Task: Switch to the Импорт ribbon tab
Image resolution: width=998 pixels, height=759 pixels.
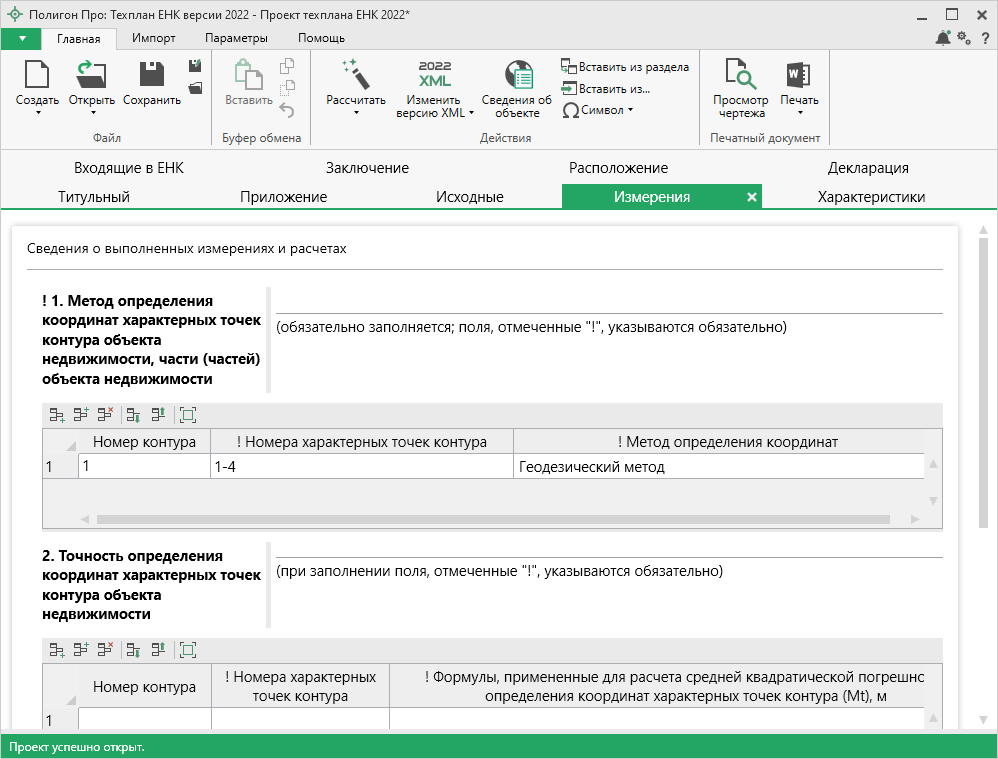Action: (x=153, y=38)
